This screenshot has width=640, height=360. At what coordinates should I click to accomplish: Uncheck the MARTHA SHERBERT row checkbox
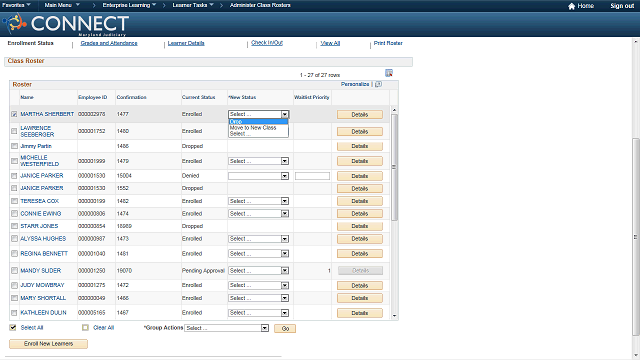tap(14, 114)
